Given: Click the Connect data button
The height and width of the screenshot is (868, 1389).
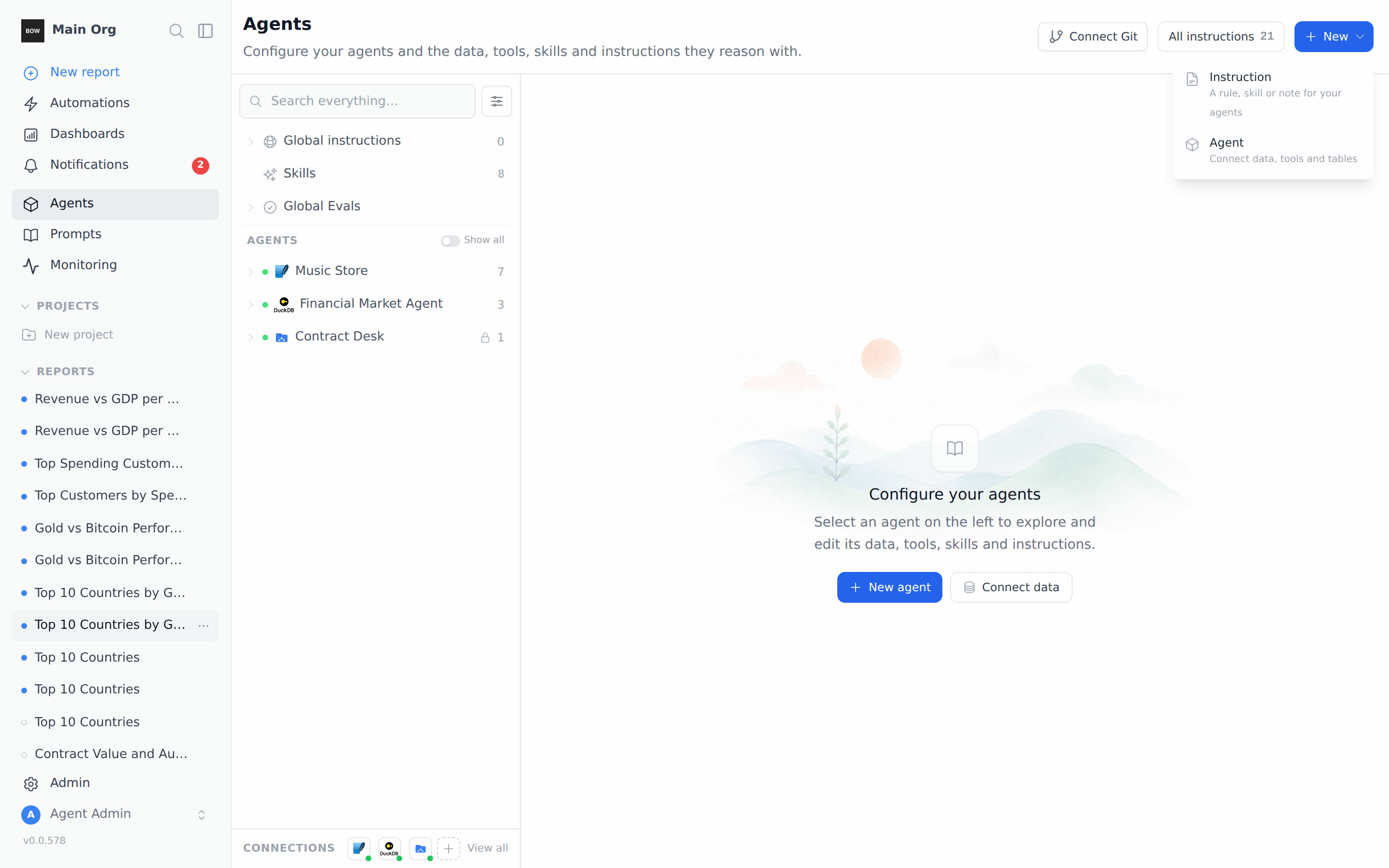Looking at the screenshot, I should coord(1011,587).
